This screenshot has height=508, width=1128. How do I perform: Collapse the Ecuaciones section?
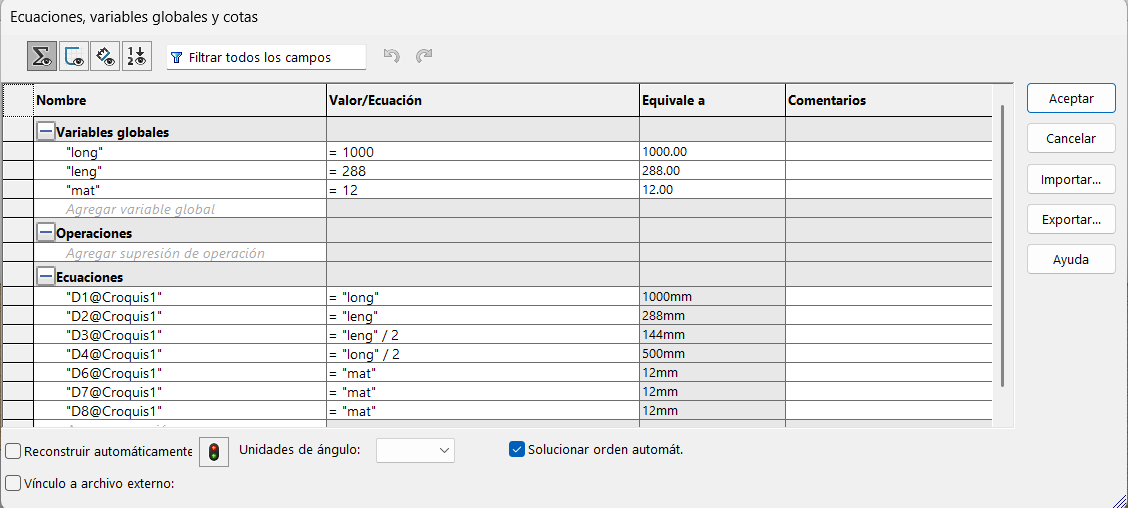click(x=45, y=277)
